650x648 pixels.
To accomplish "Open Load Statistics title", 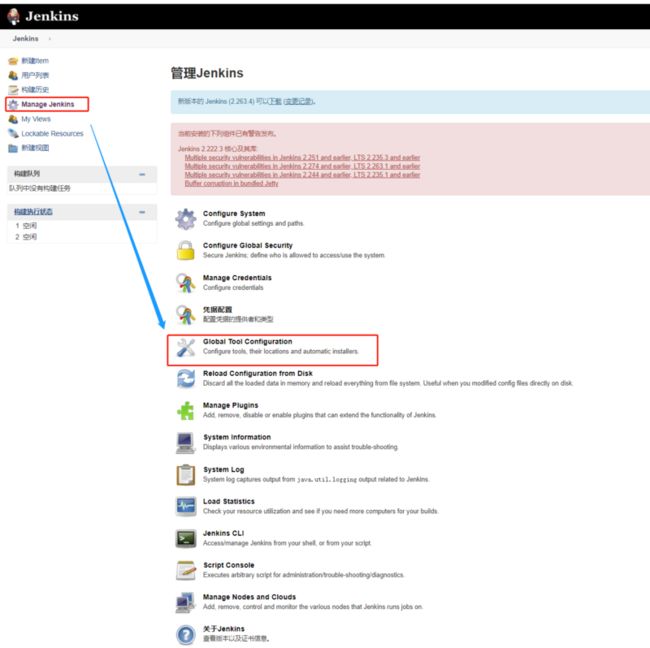I will coord(229,502).
